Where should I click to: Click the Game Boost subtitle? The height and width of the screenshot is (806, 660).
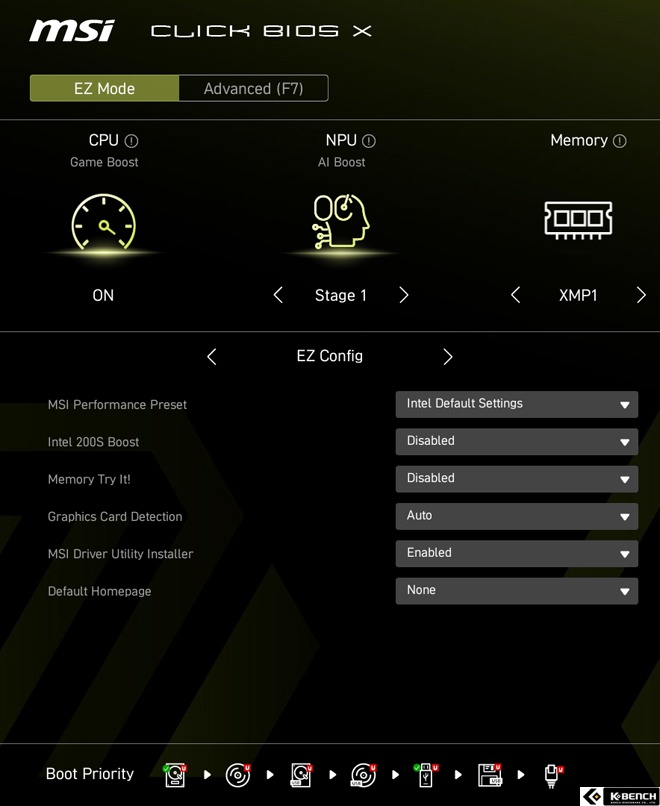(x=104, y=162)
